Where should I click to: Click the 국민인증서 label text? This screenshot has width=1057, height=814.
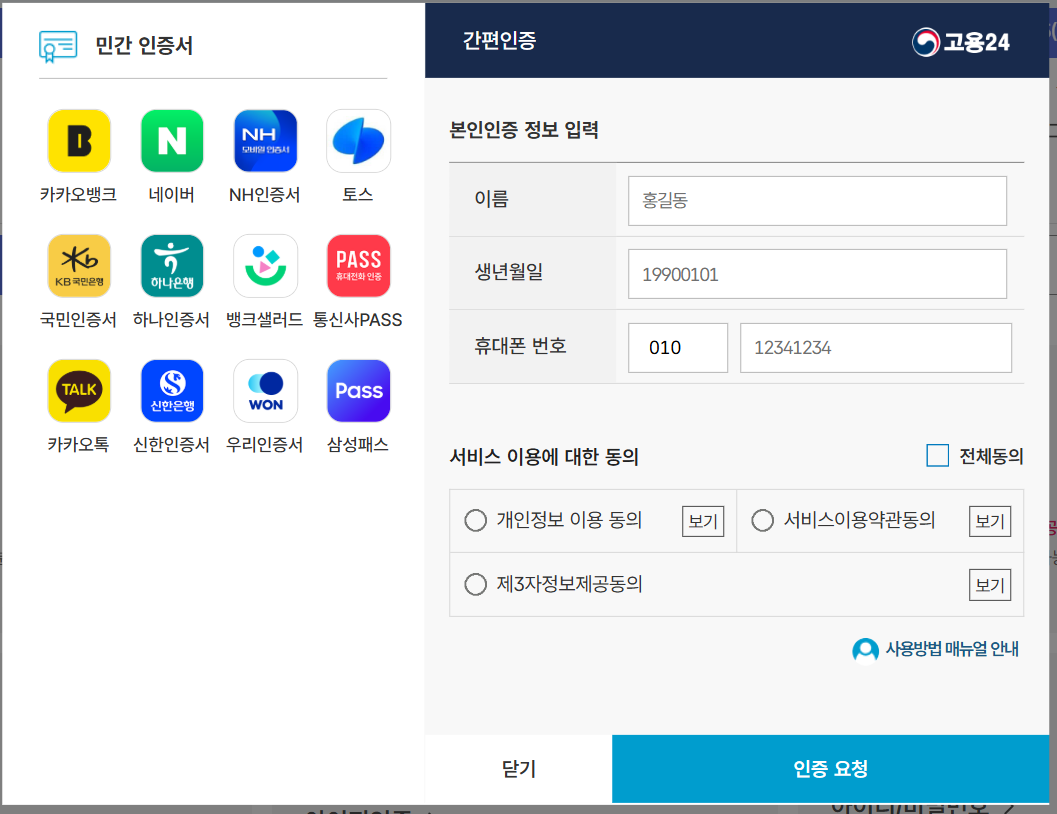click(79, 319)
